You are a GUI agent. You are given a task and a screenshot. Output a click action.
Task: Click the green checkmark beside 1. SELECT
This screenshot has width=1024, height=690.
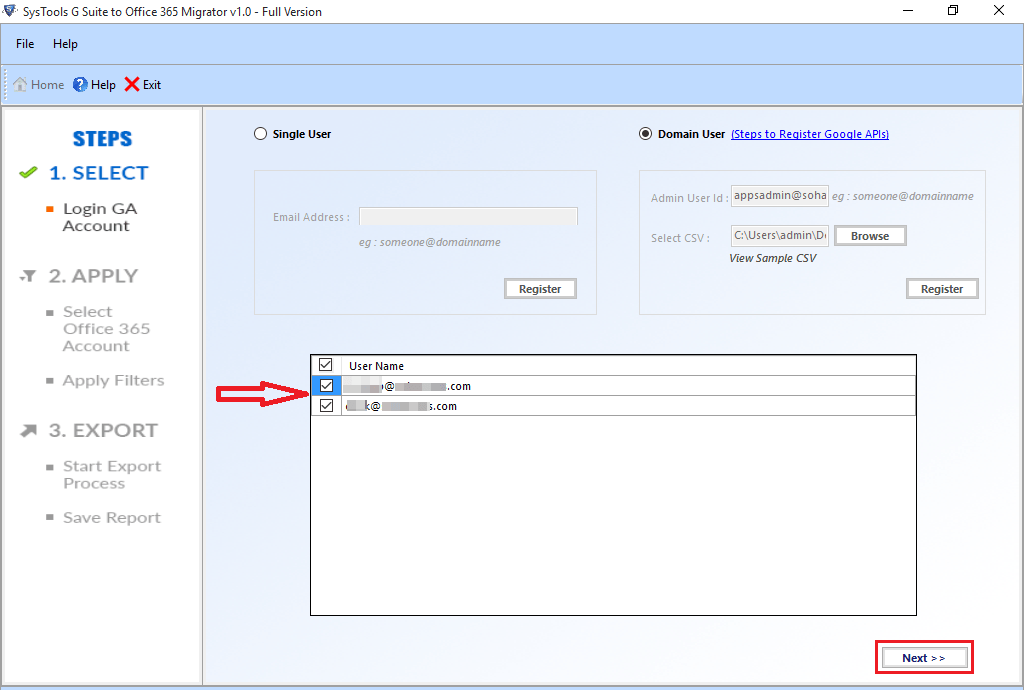(28, 173)
